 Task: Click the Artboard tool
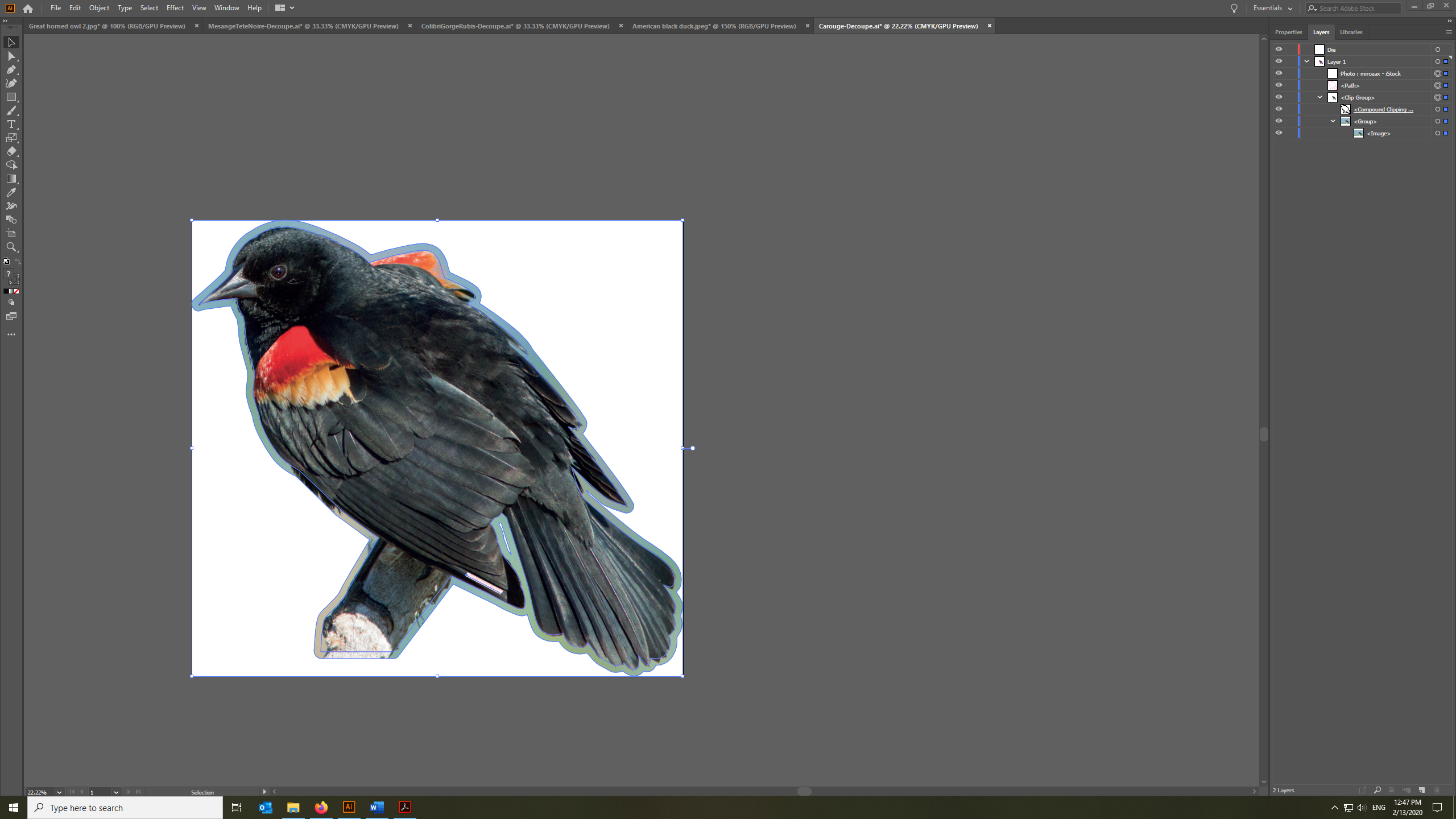(11, 234)
